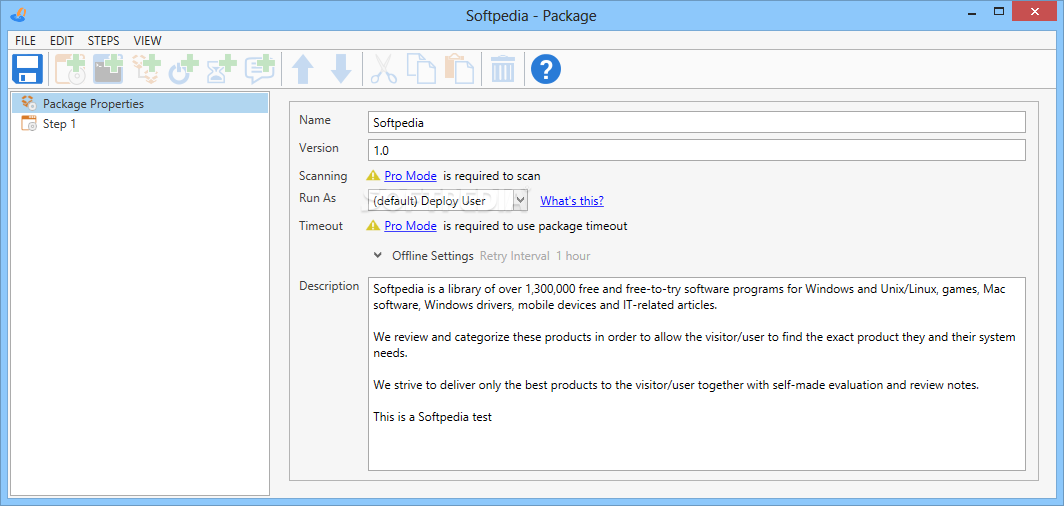Open the FILE menu
Screen dimensions: 1064x506
tap(25, 41)
